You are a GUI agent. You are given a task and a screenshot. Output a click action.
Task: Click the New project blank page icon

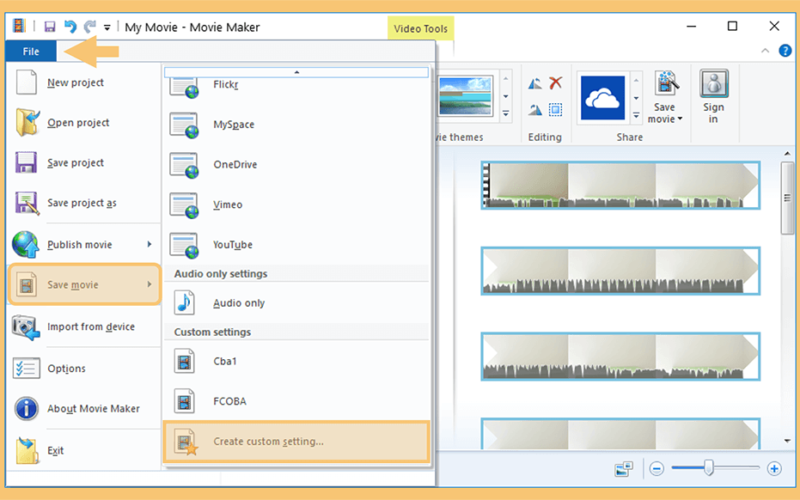[27, 82]
